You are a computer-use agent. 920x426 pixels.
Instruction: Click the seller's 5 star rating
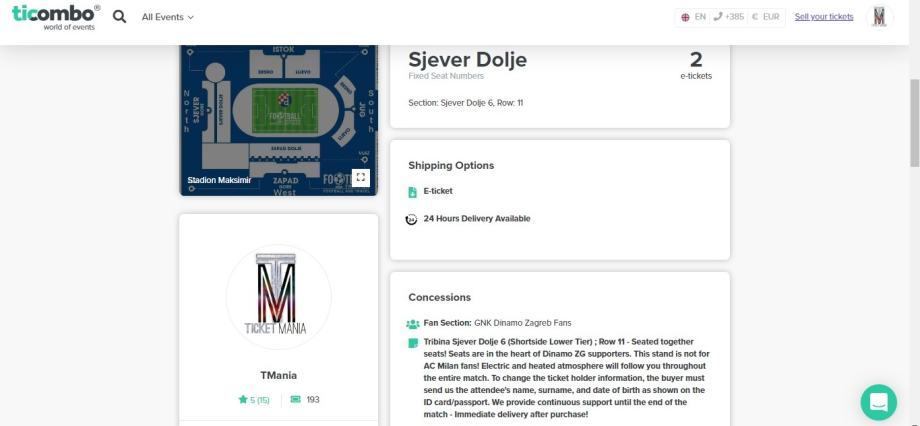(x=254, y=400)
